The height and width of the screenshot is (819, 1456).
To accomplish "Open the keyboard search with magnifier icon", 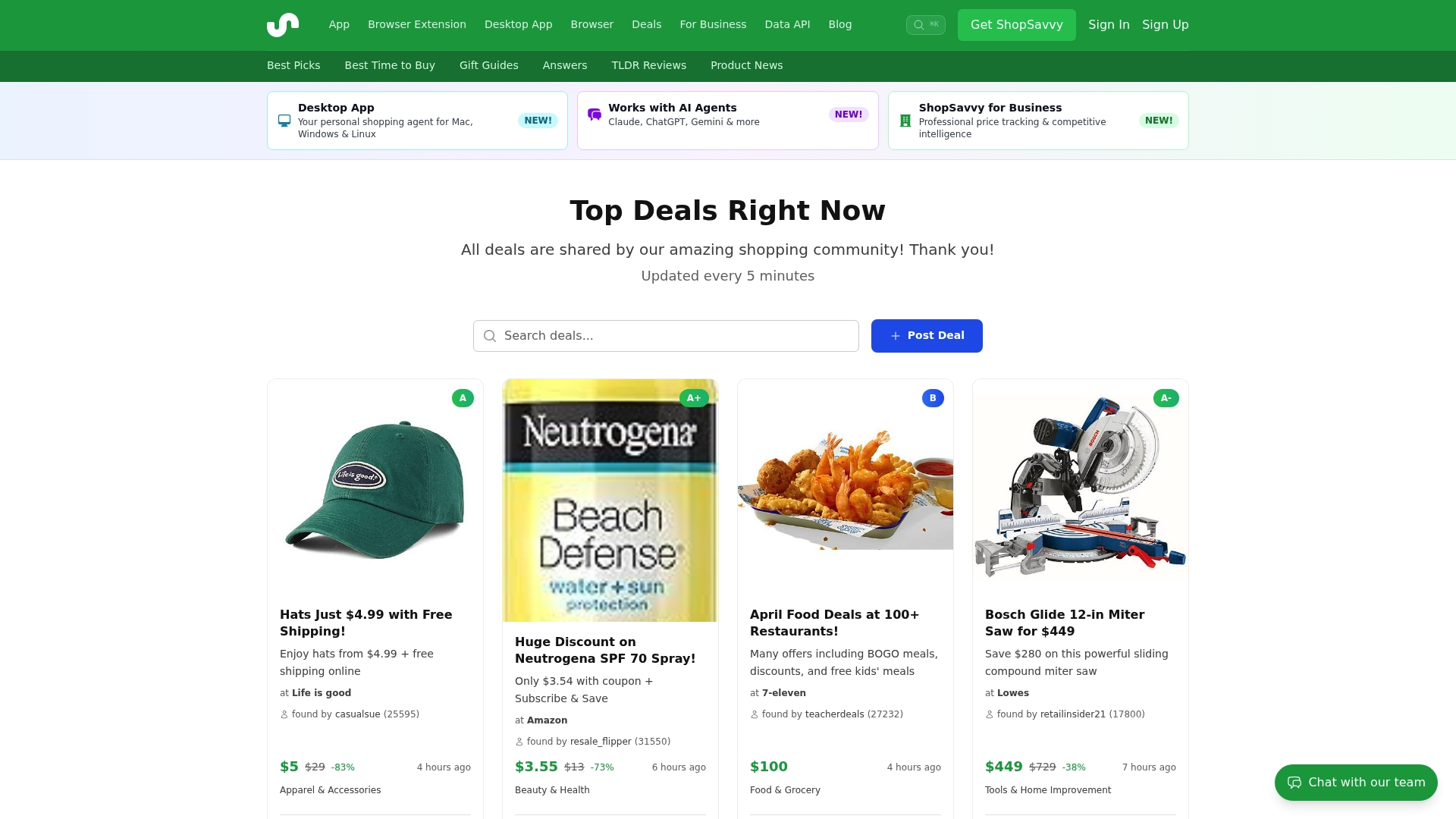I will coord(925,24).
